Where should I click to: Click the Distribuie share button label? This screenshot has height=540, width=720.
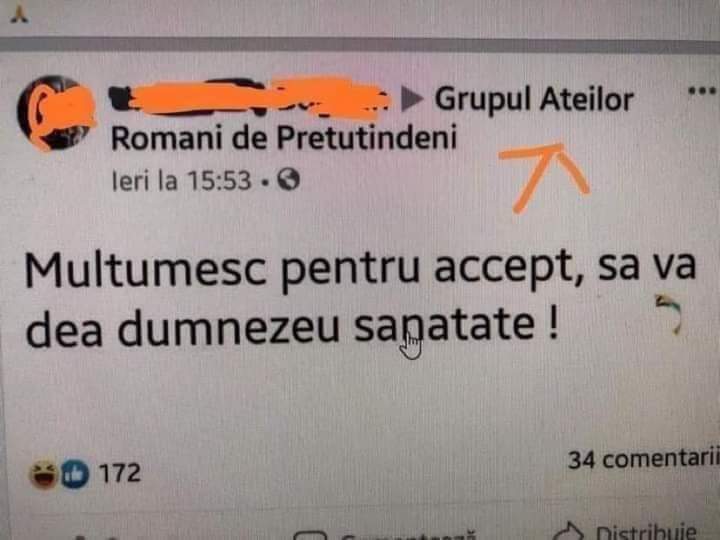[646, 533]
